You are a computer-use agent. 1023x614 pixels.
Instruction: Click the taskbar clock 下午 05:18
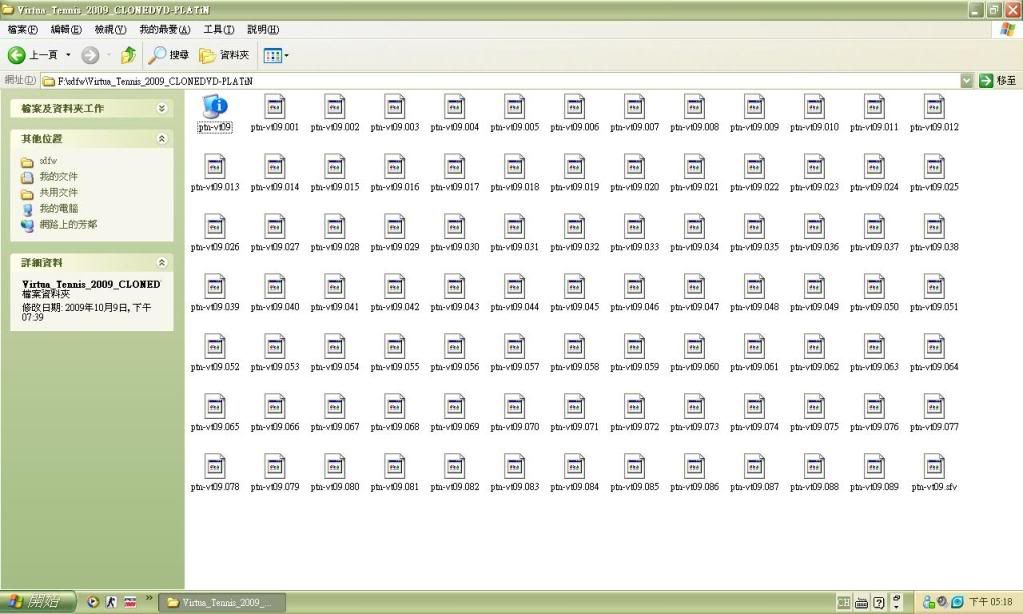[x=990, y=602]
